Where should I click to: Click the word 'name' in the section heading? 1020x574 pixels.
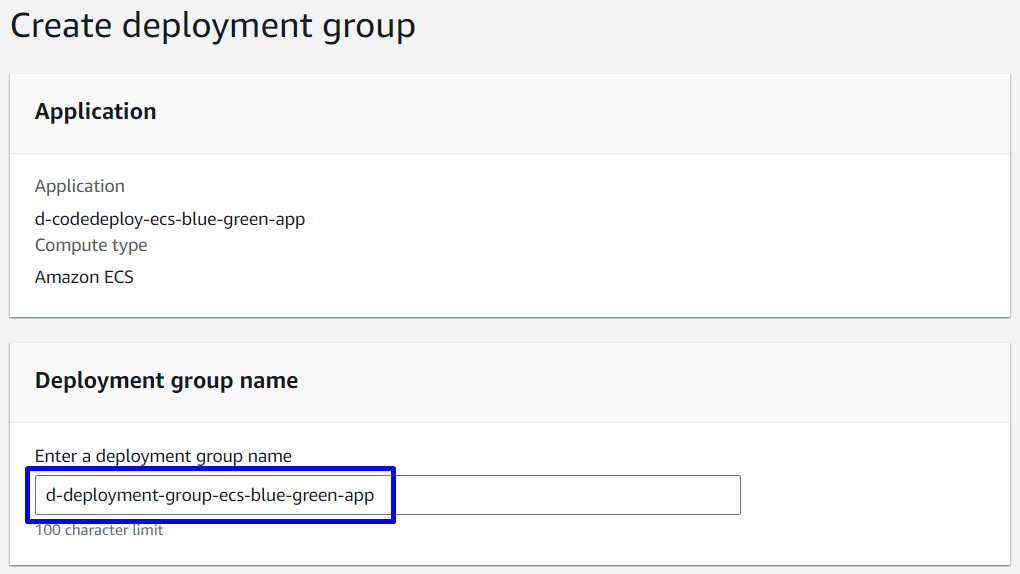[x=270, y=380]
